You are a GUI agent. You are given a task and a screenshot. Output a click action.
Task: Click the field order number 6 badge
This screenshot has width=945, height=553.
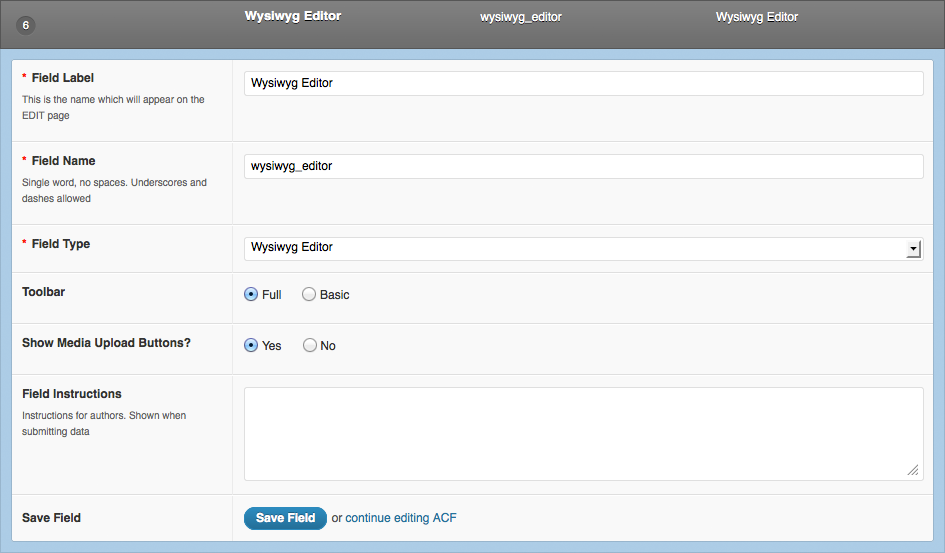[25, 25]
